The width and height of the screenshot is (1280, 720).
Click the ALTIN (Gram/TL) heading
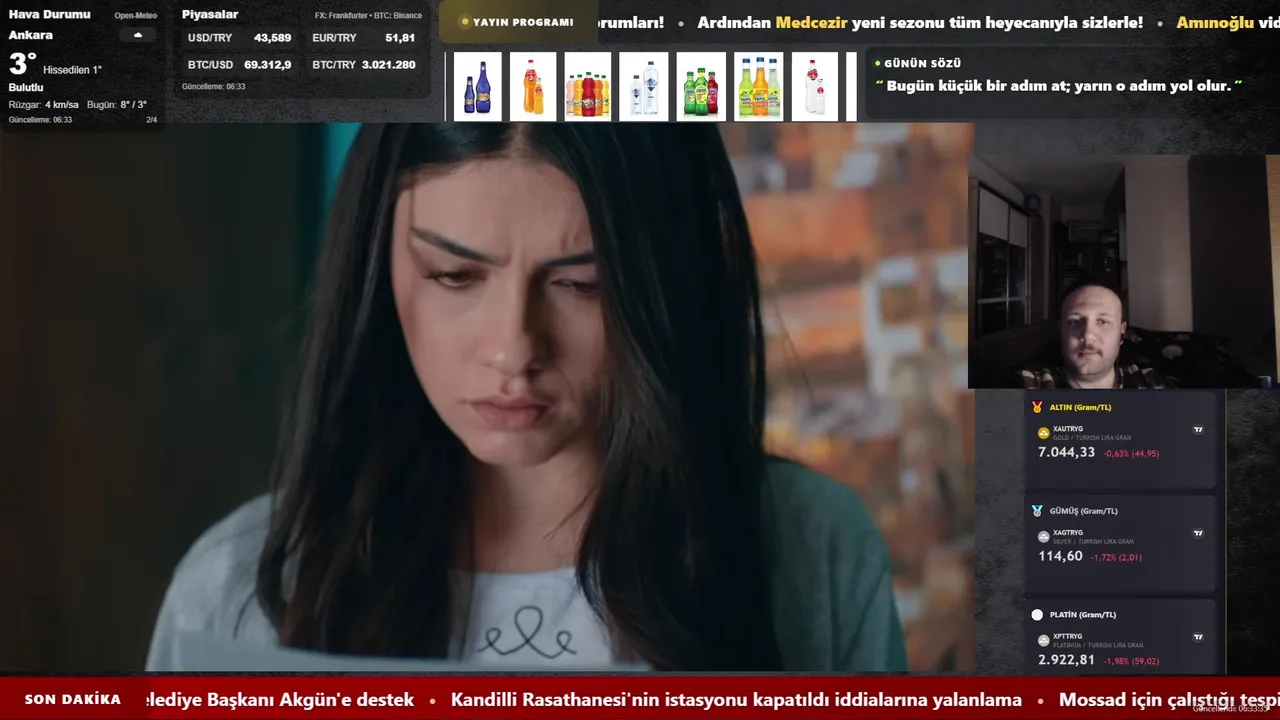click(1080, 407)
